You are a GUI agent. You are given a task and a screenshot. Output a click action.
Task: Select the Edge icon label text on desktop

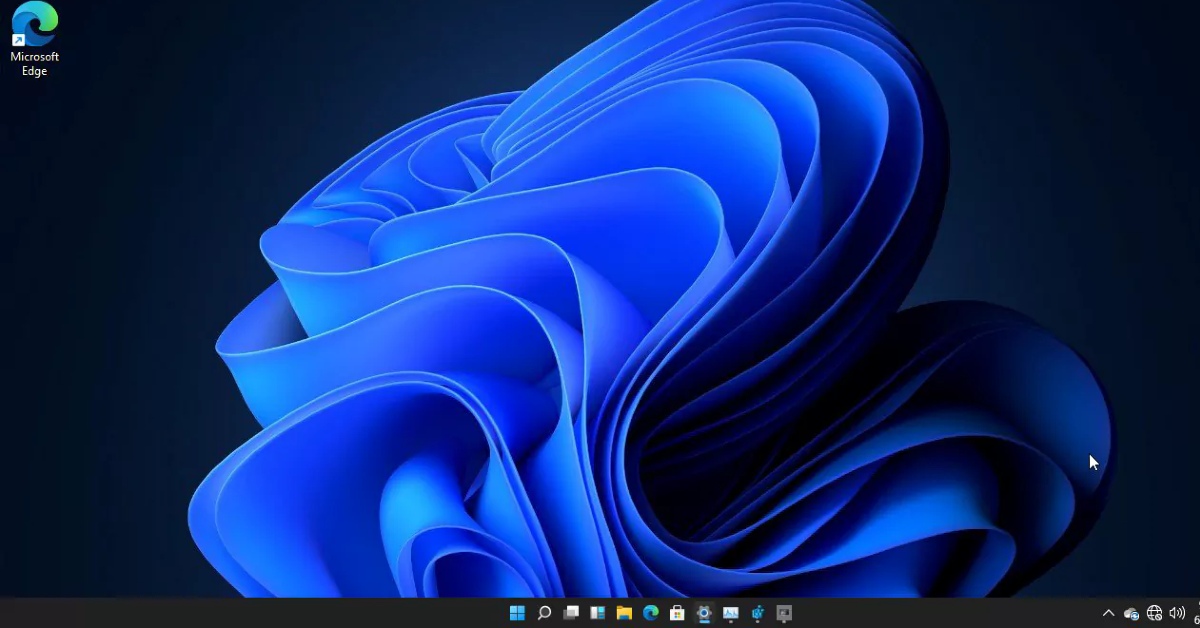[34, 63]
